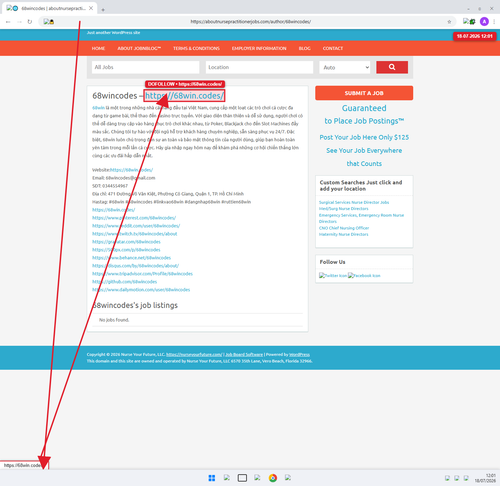
Task: Open the github.com/68wincodes link
Action: click(125, 282)
